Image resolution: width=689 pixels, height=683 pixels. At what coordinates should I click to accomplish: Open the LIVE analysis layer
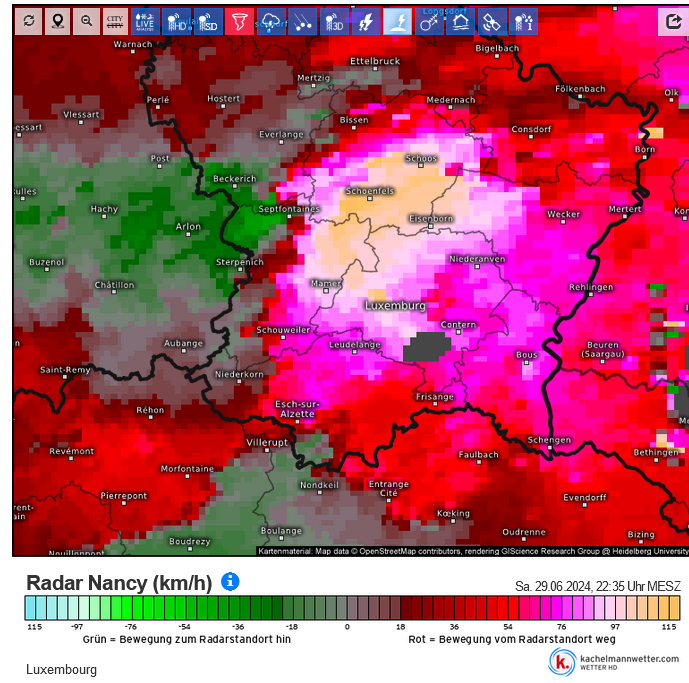click(x=145, y=21)
